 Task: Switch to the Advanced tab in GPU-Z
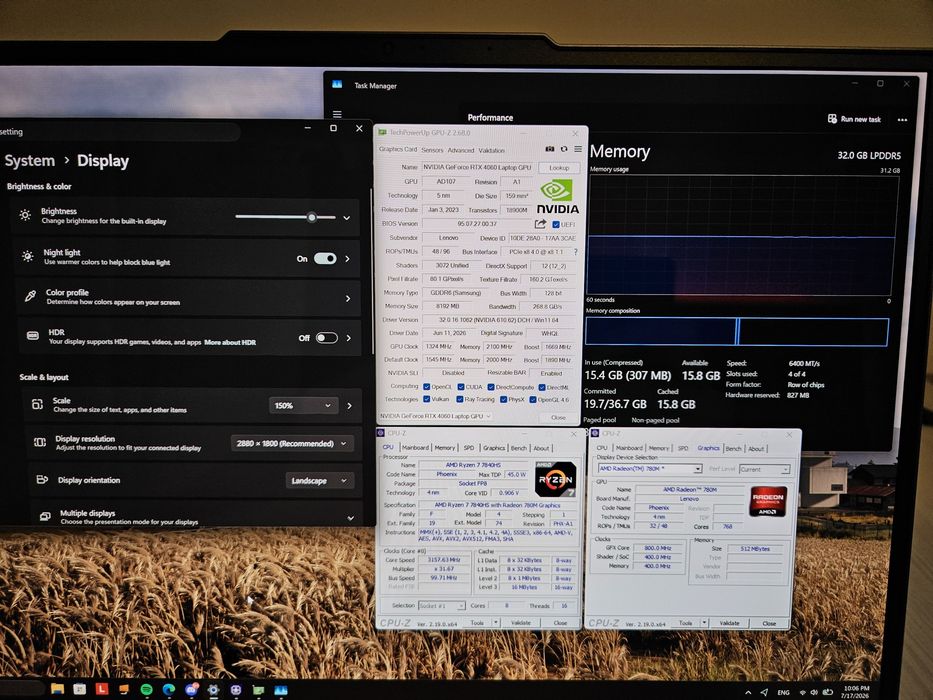click(461, 151)
